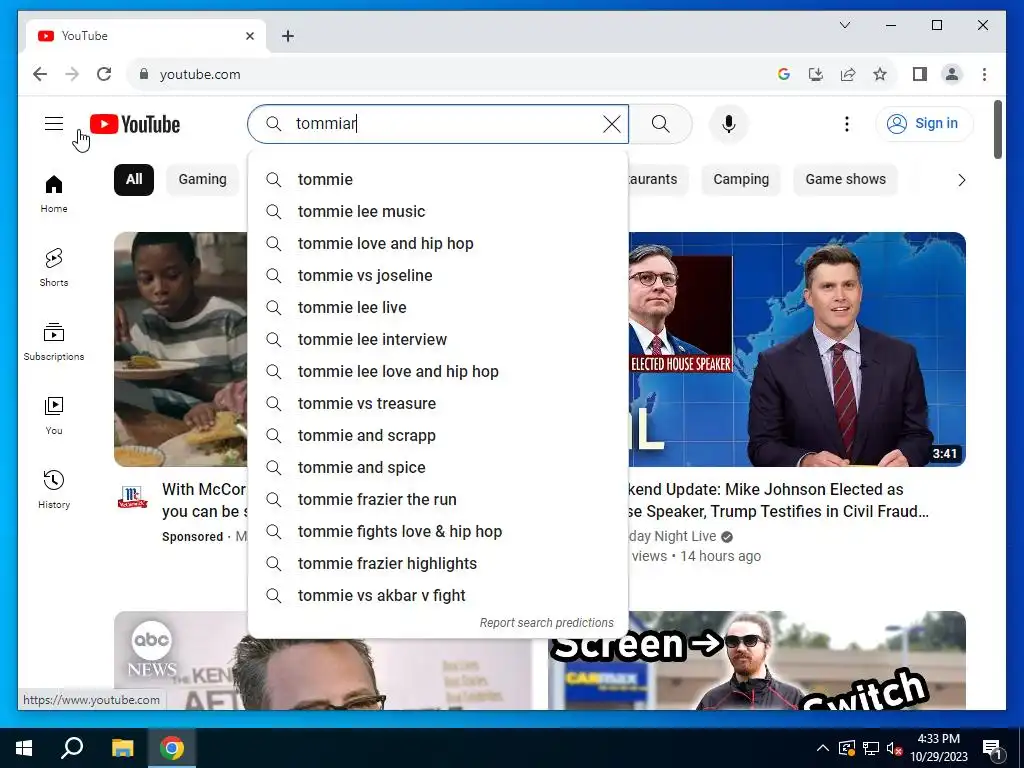This screenshot has width=1024, height=768.
Task: Clear the search box with the X
Action: [611, 124]
